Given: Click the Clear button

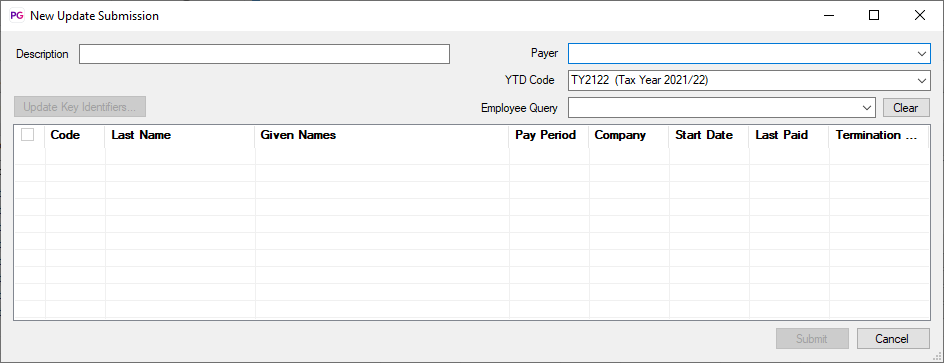Looking at the screenshot, I should [x=906, y=108].
